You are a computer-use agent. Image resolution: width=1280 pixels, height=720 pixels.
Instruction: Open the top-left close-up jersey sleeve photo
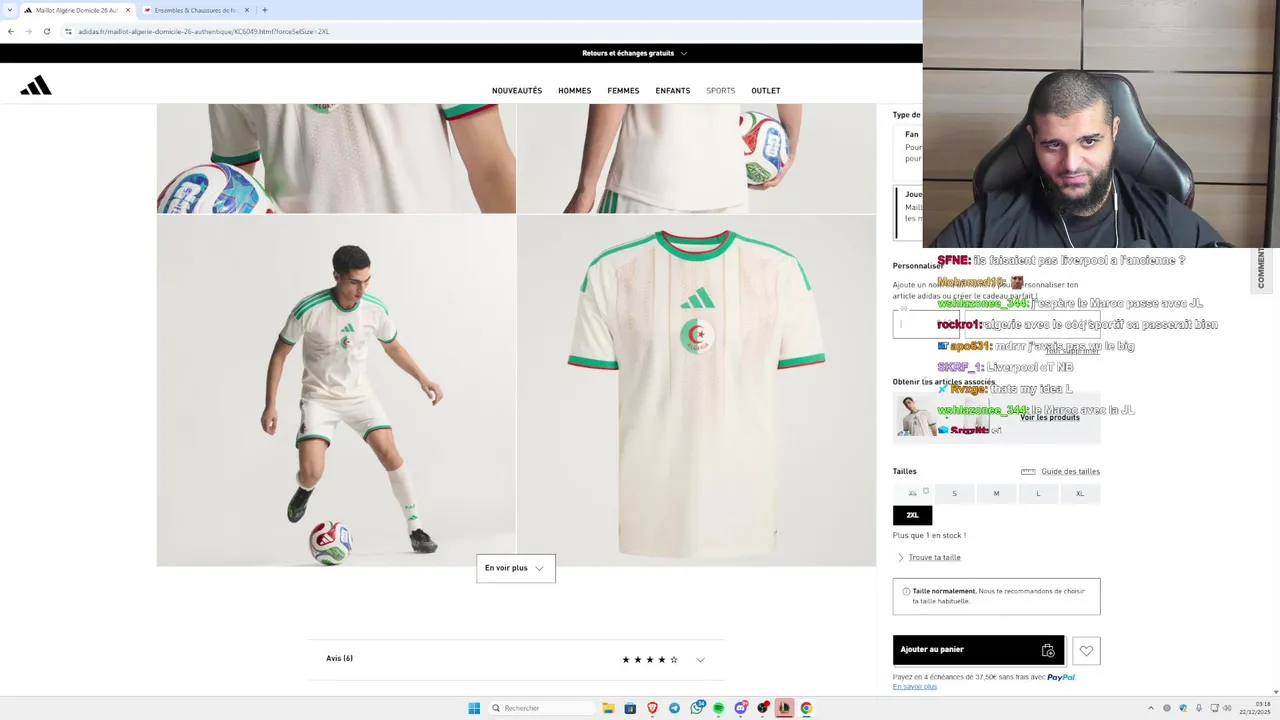pyautogui.click(x=336, y=158)
